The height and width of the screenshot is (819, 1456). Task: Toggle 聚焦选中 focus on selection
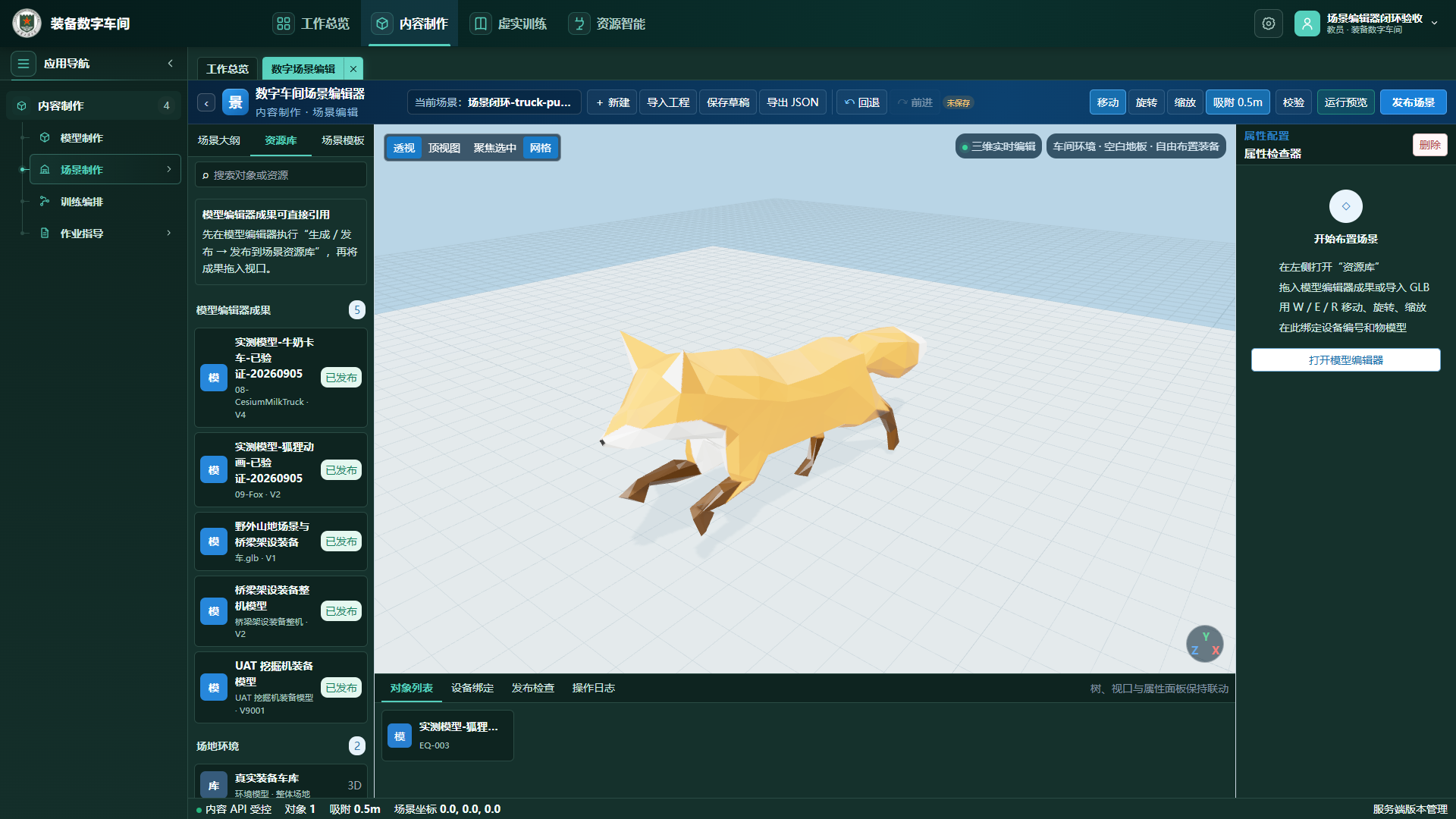(495, 148)
